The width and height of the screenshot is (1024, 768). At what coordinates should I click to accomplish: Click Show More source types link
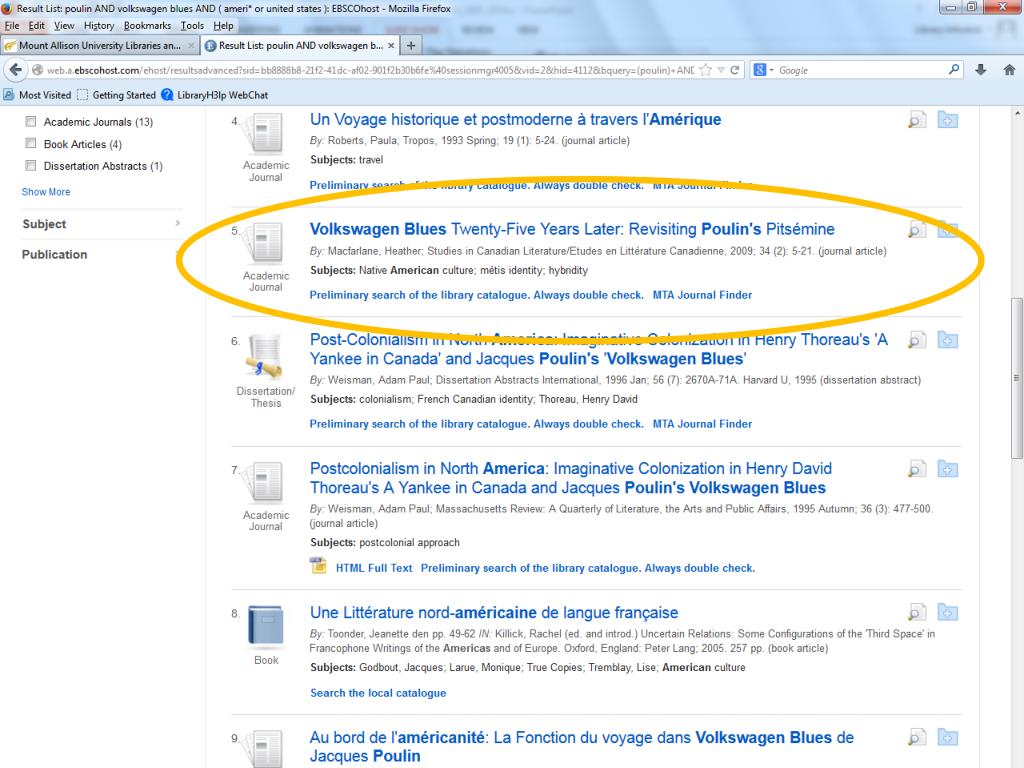(46, 192)
